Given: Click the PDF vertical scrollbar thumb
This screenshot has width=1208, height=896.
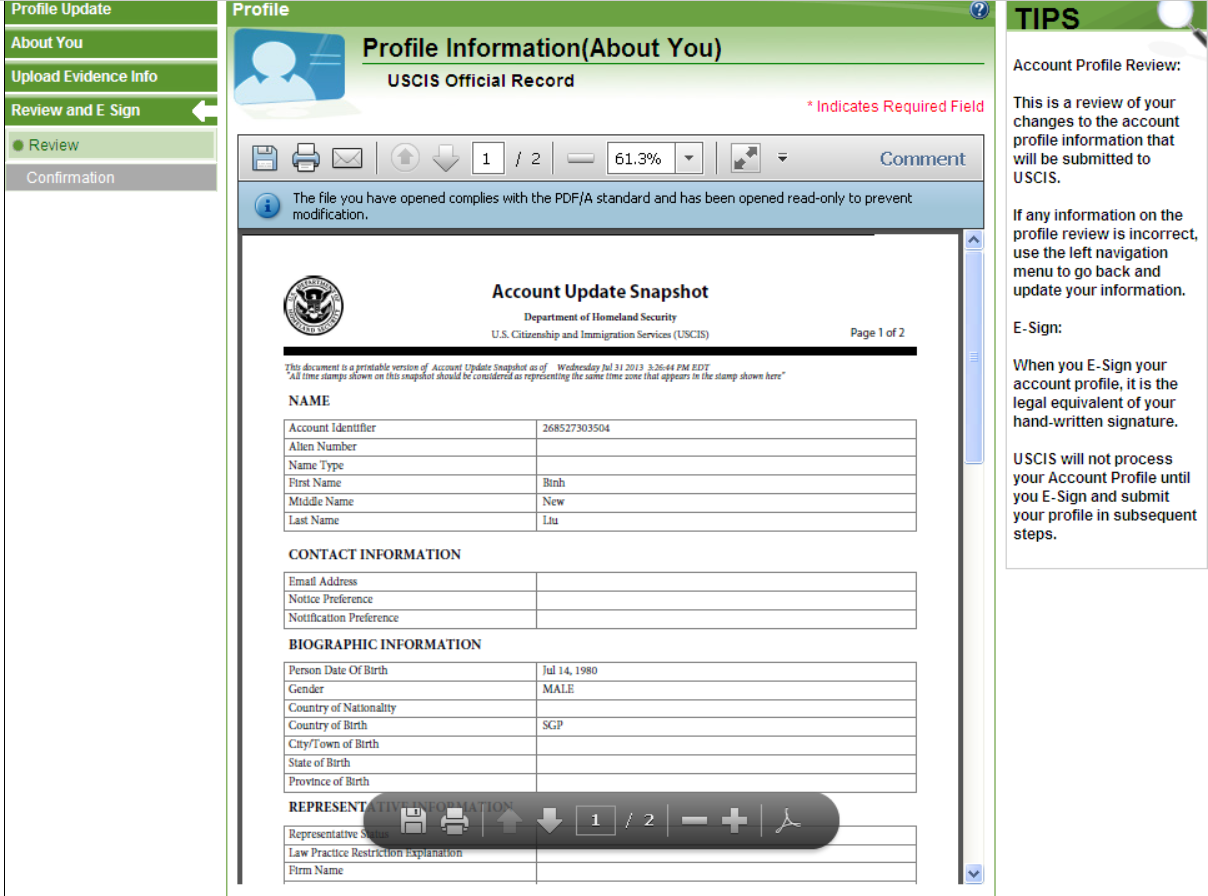Looking at the screenshot, I should pyautogui.click(x=975, y=357).
